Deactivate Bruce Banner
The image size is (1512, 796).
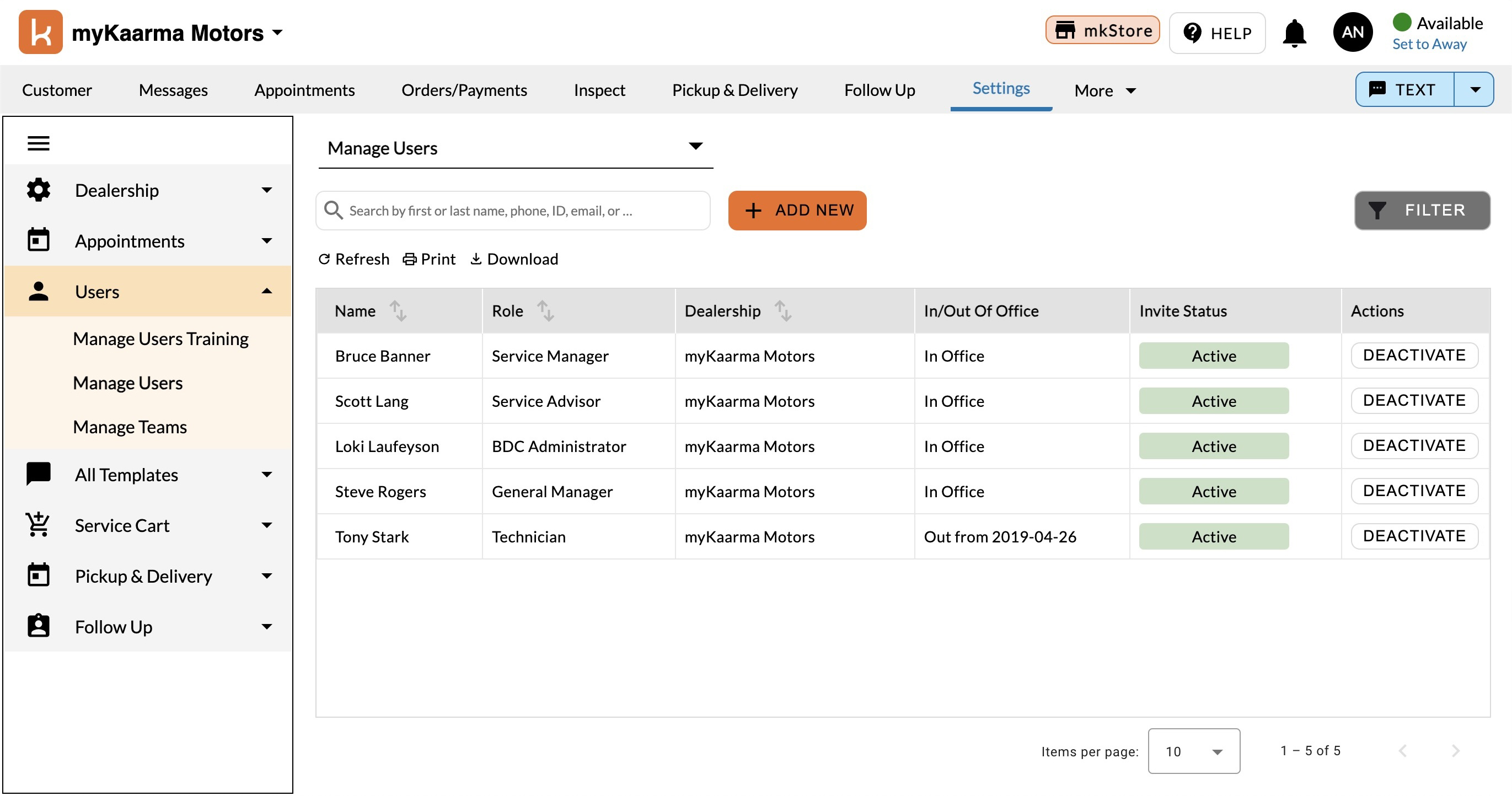(x=1414, y=355)
